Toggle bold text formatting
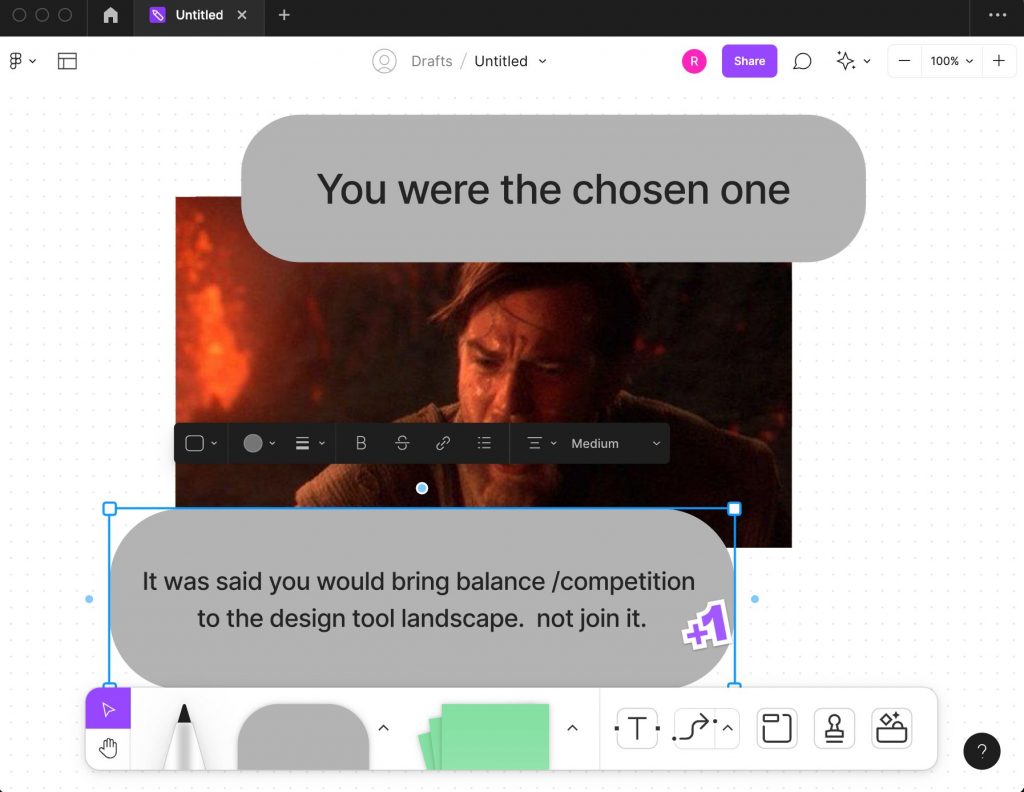The image size is (1024, 792). click(x=360, y=443)
